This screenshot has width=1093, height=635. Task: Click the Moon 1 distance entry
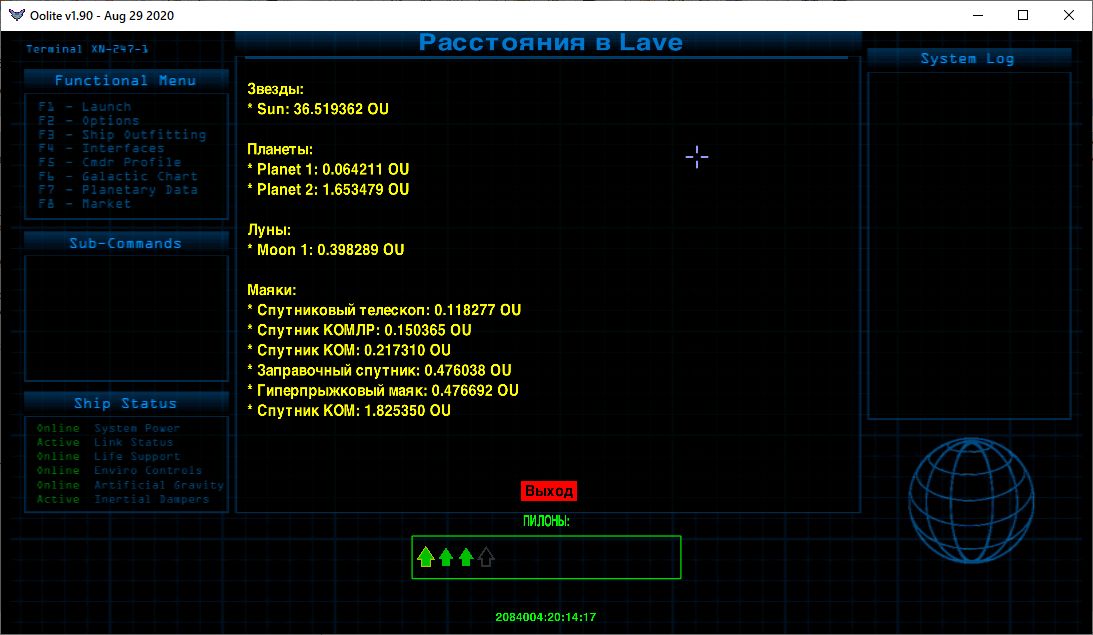click(x=326, y=250)
